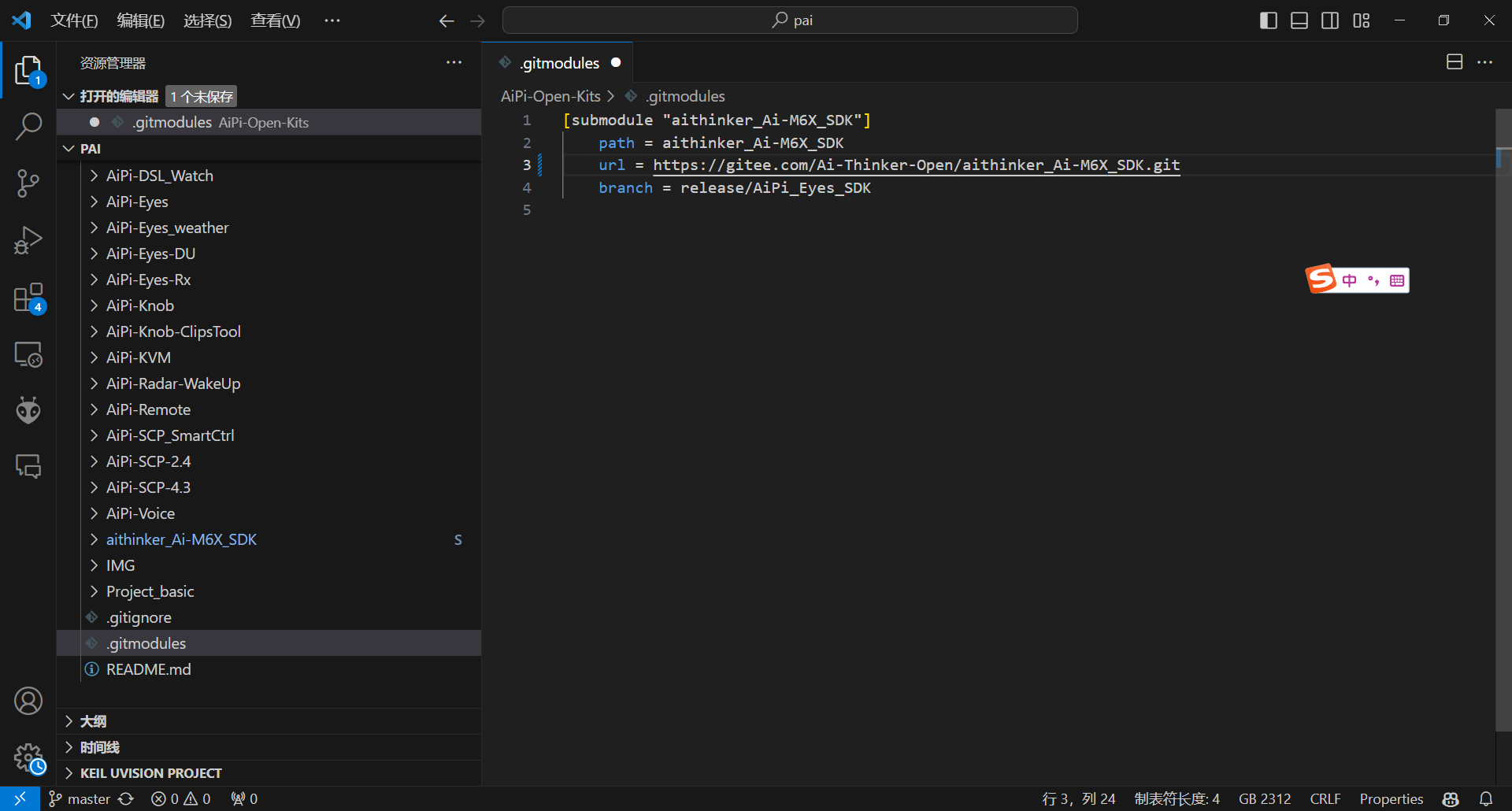
Task: Open the Remote Explorer icon
Action: click(28, 354)
